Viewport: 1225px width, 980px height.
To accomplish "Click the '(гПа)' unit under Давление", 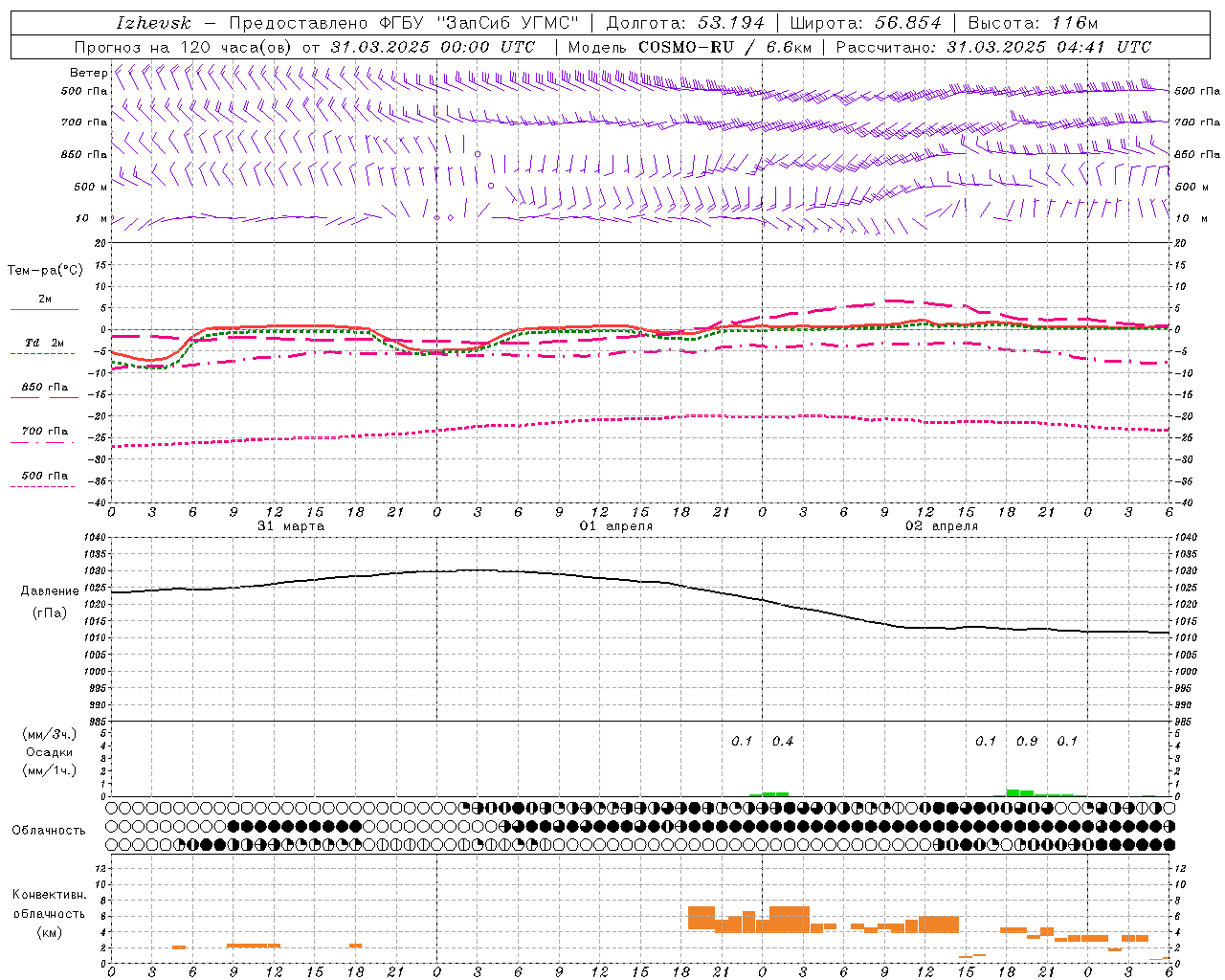I will click(50, 613).
